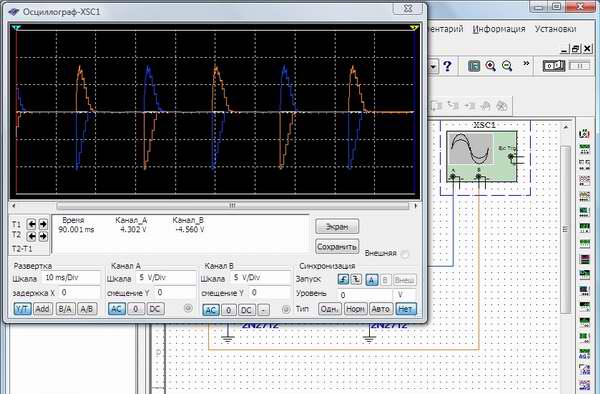Toggle Y/T timebase display mode
The image size is (600, 394).
coord(23,309)
